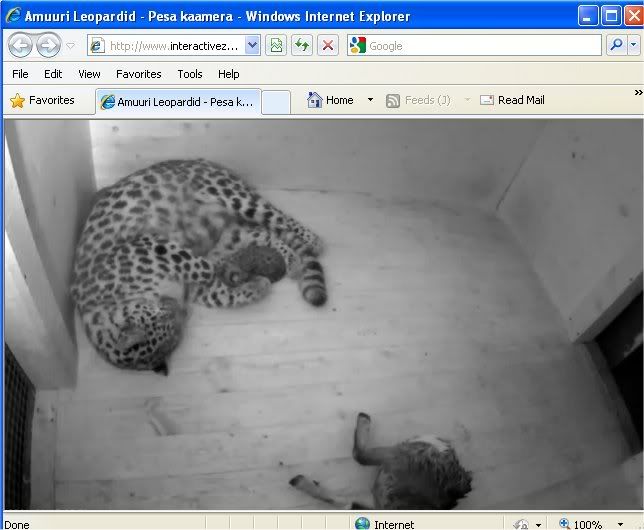The image size is (644, 530).
Task: Click the magnifier Search button
Action: 616,45
